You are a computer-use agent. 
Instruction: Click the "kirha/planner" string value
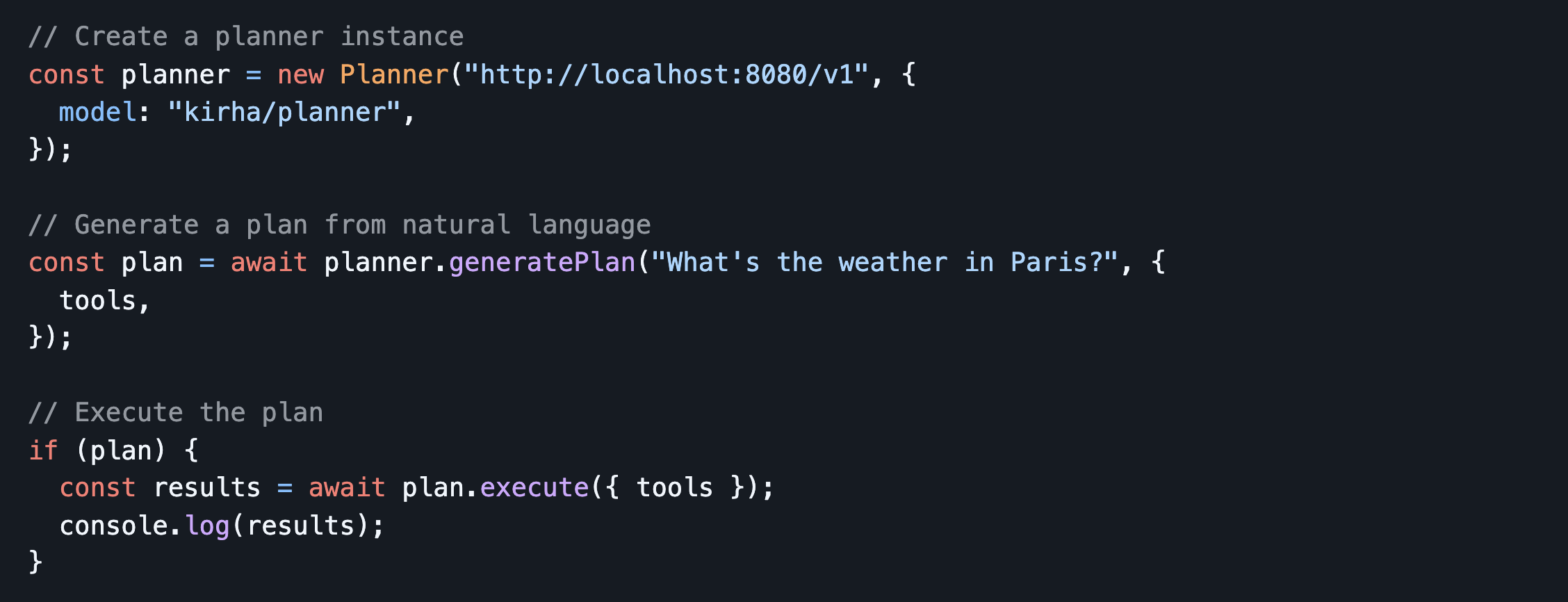click(x=285, y=112)
